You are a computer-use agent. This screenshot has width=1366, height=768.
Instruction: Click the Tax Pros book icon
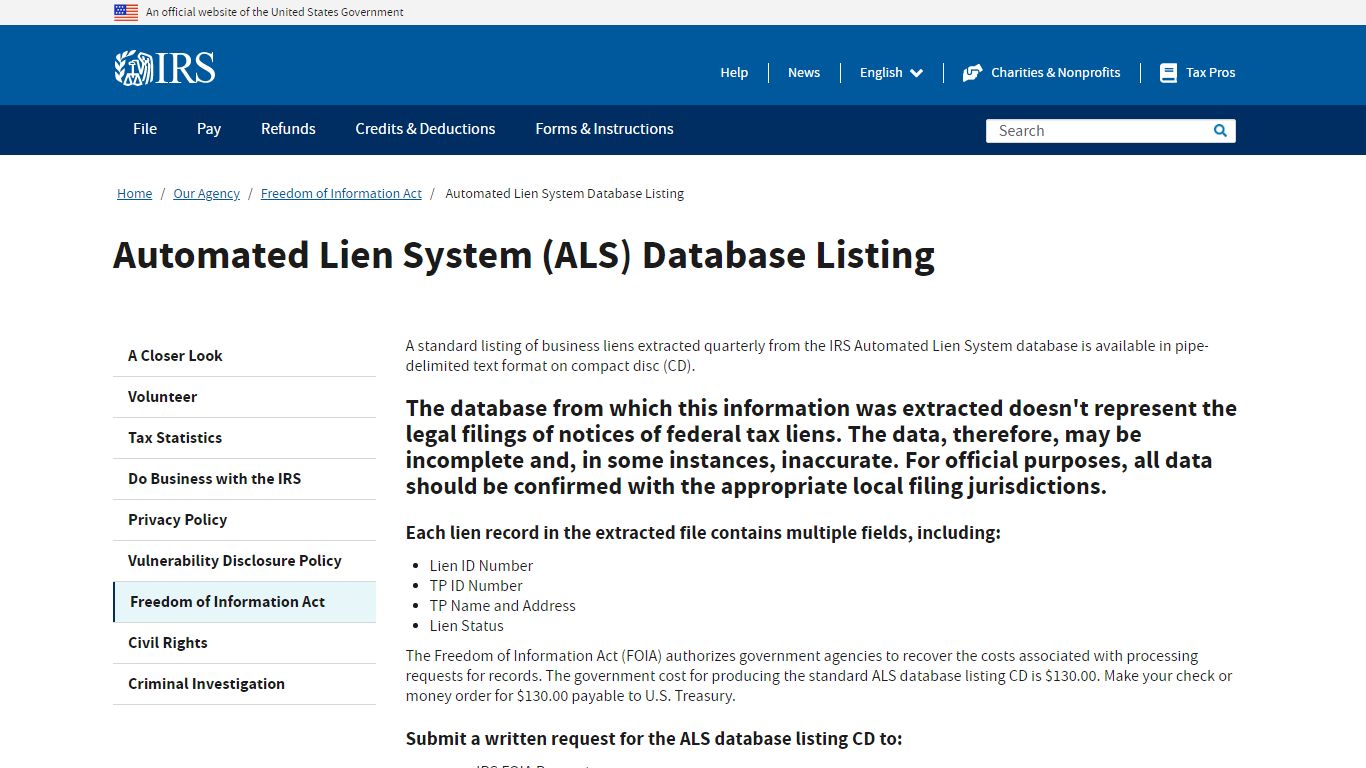click(x=1168, y=73)
